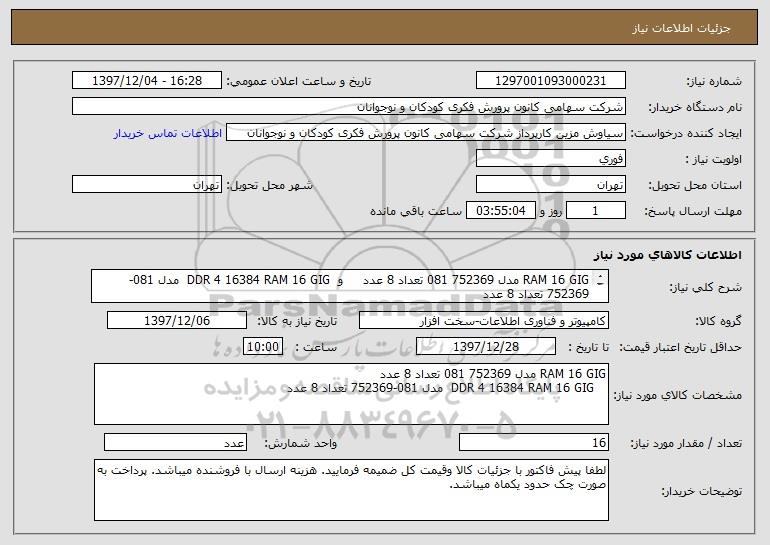Click label استان محل تحویل

tap(695, 186)
